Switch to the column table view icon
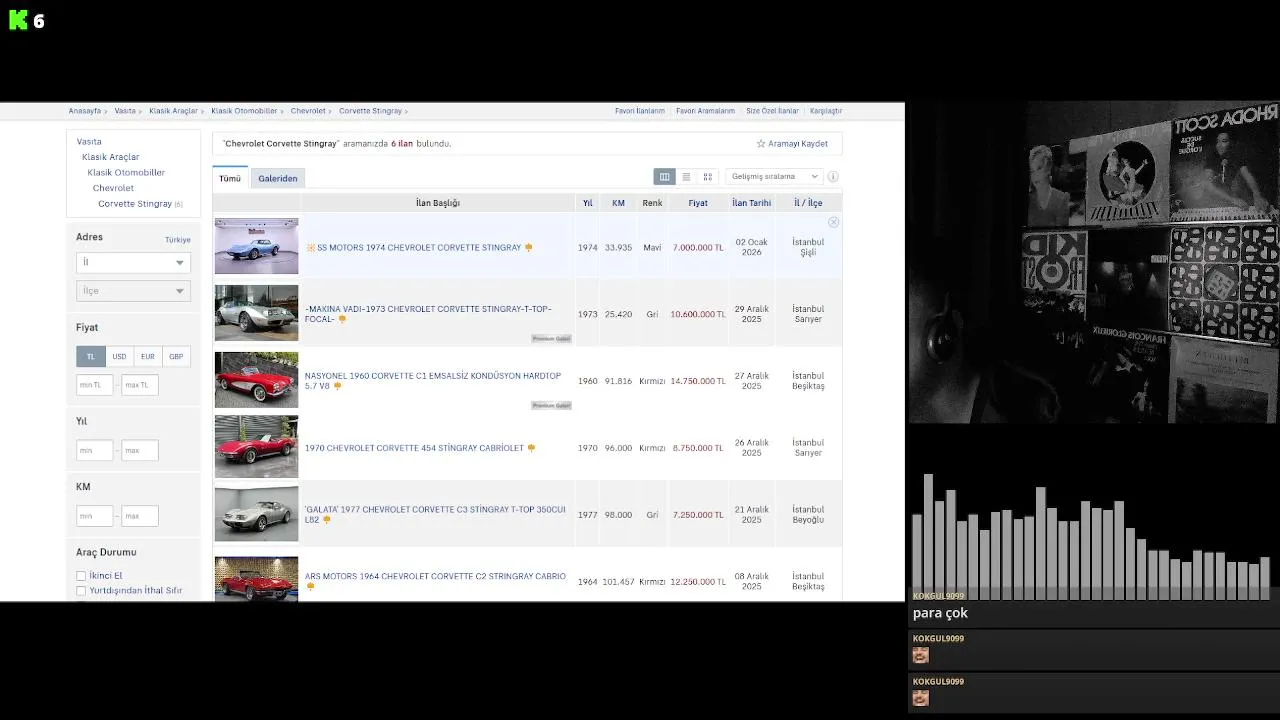 664,177
